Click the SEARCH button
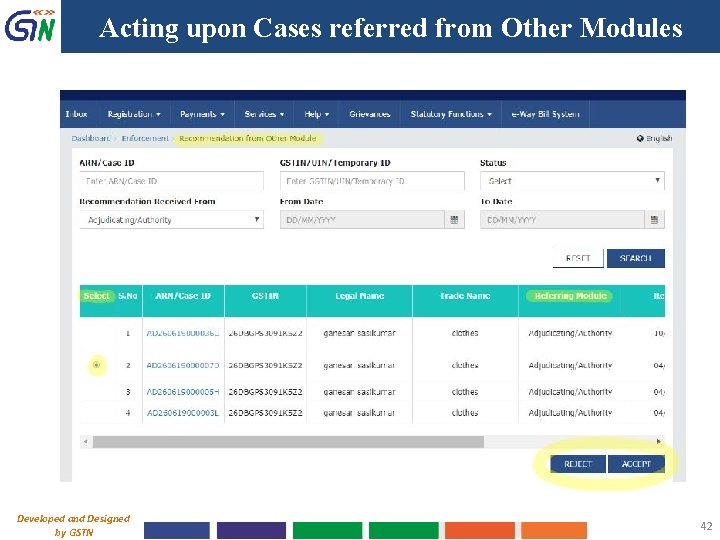 click(636, 258)
